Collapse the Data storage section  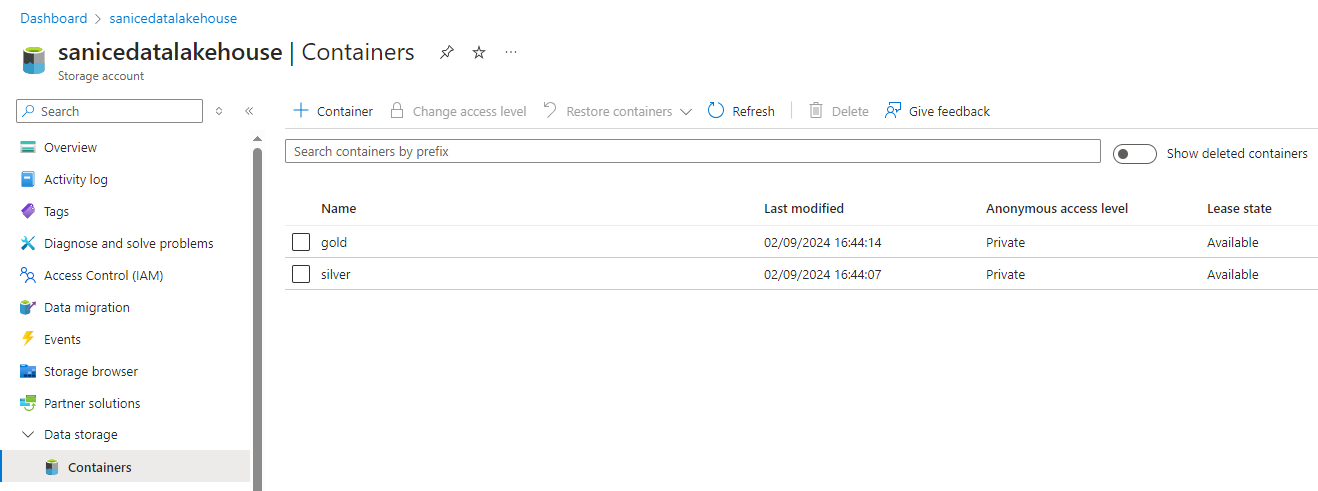pyautogui.click(x=28, y=435)
